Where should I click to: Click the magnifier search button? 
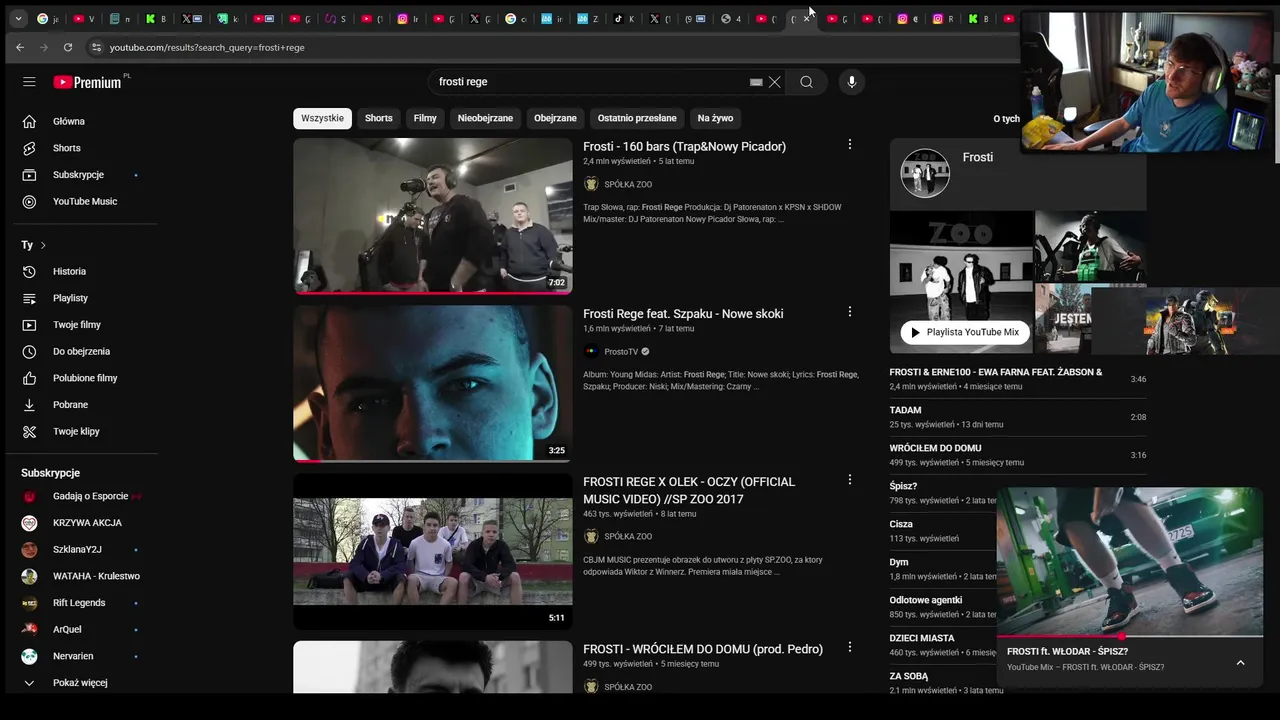tap(806, 82)
